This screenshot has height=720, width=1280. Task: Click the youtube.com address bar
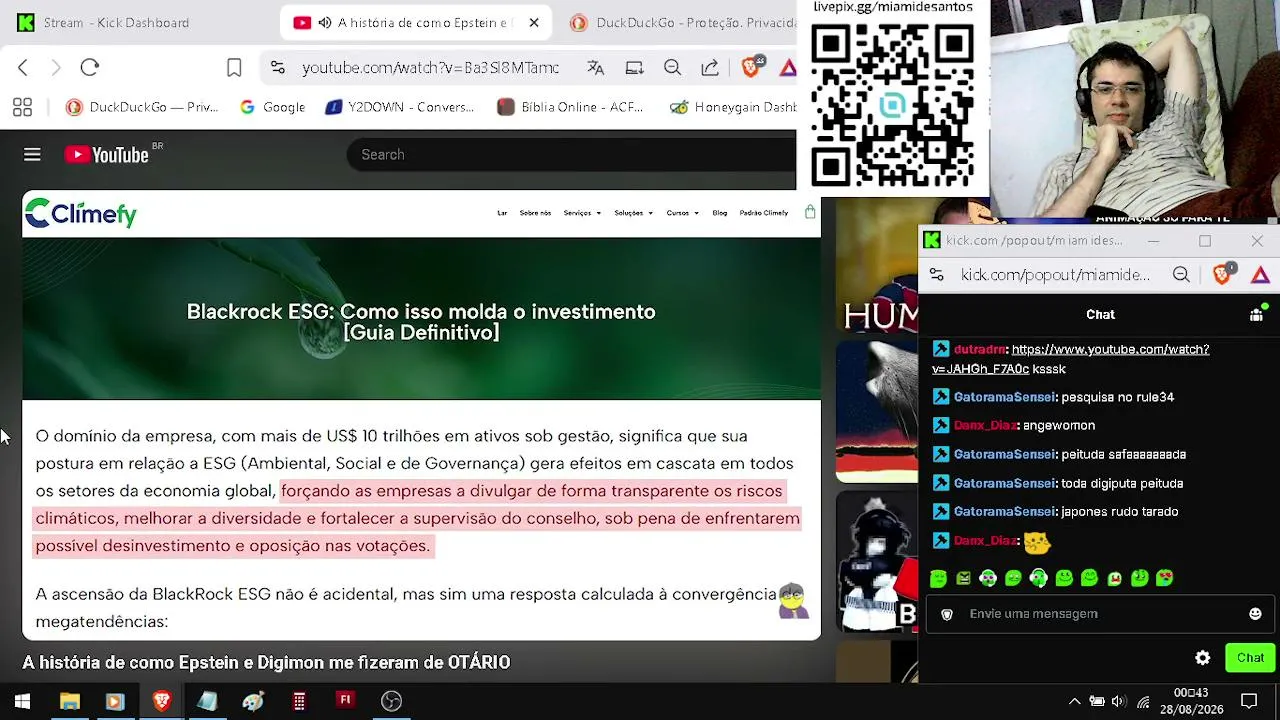coord(430,67)
